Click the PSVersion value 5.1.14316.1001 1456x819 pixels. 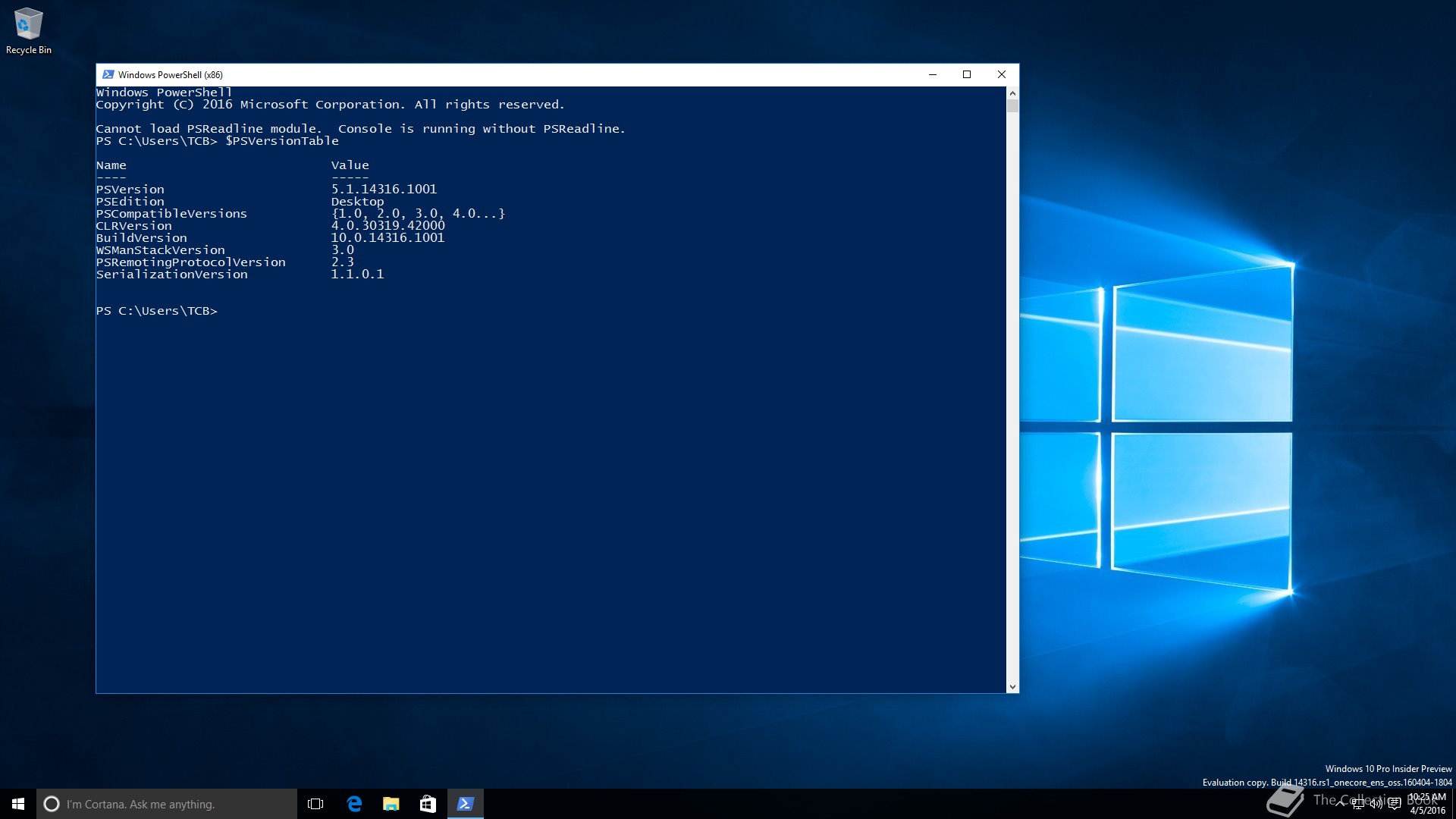pyautogui.click(x=384, y=190)
